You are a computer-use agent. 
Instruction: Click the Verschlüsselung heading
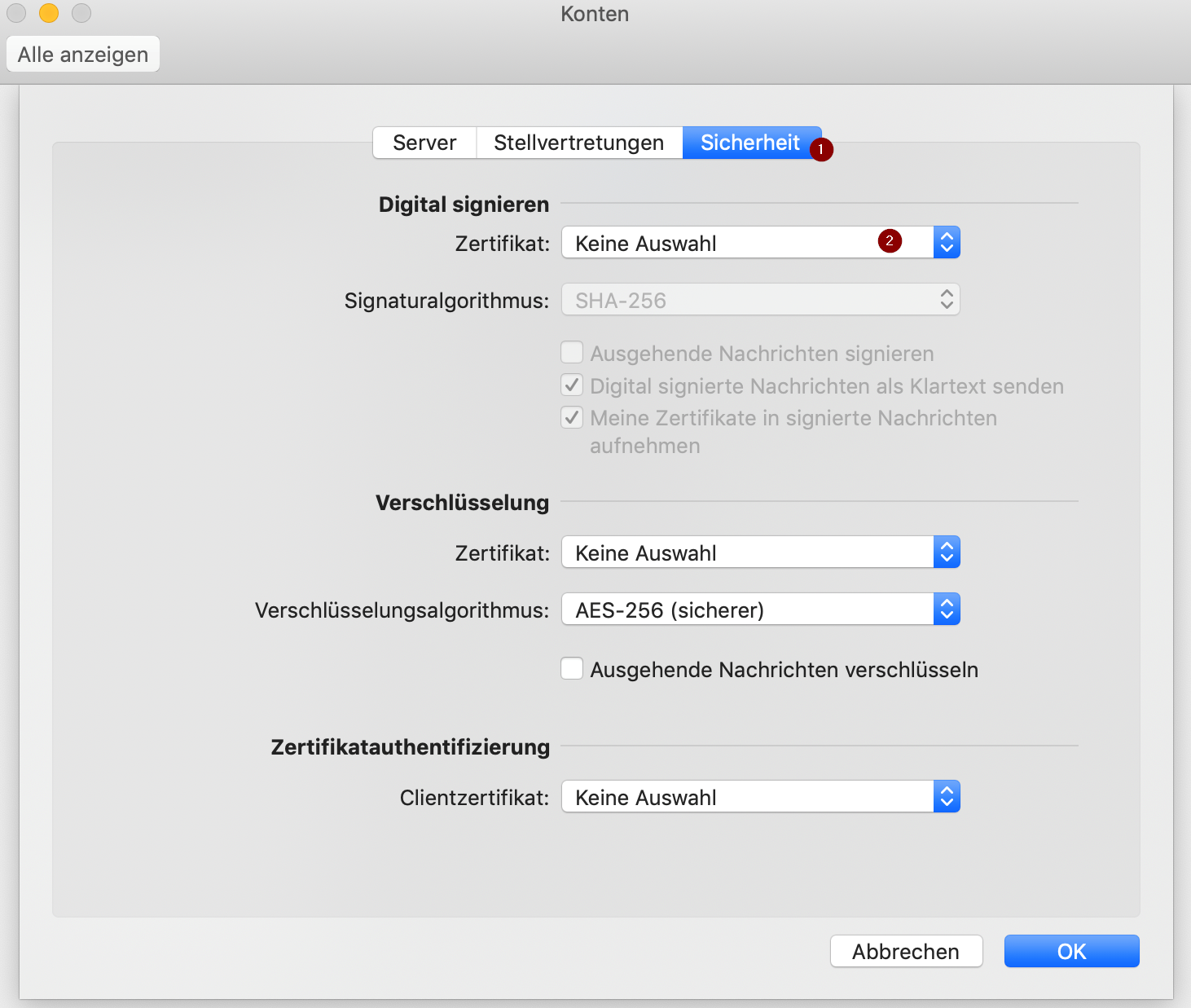pos(463,503)
